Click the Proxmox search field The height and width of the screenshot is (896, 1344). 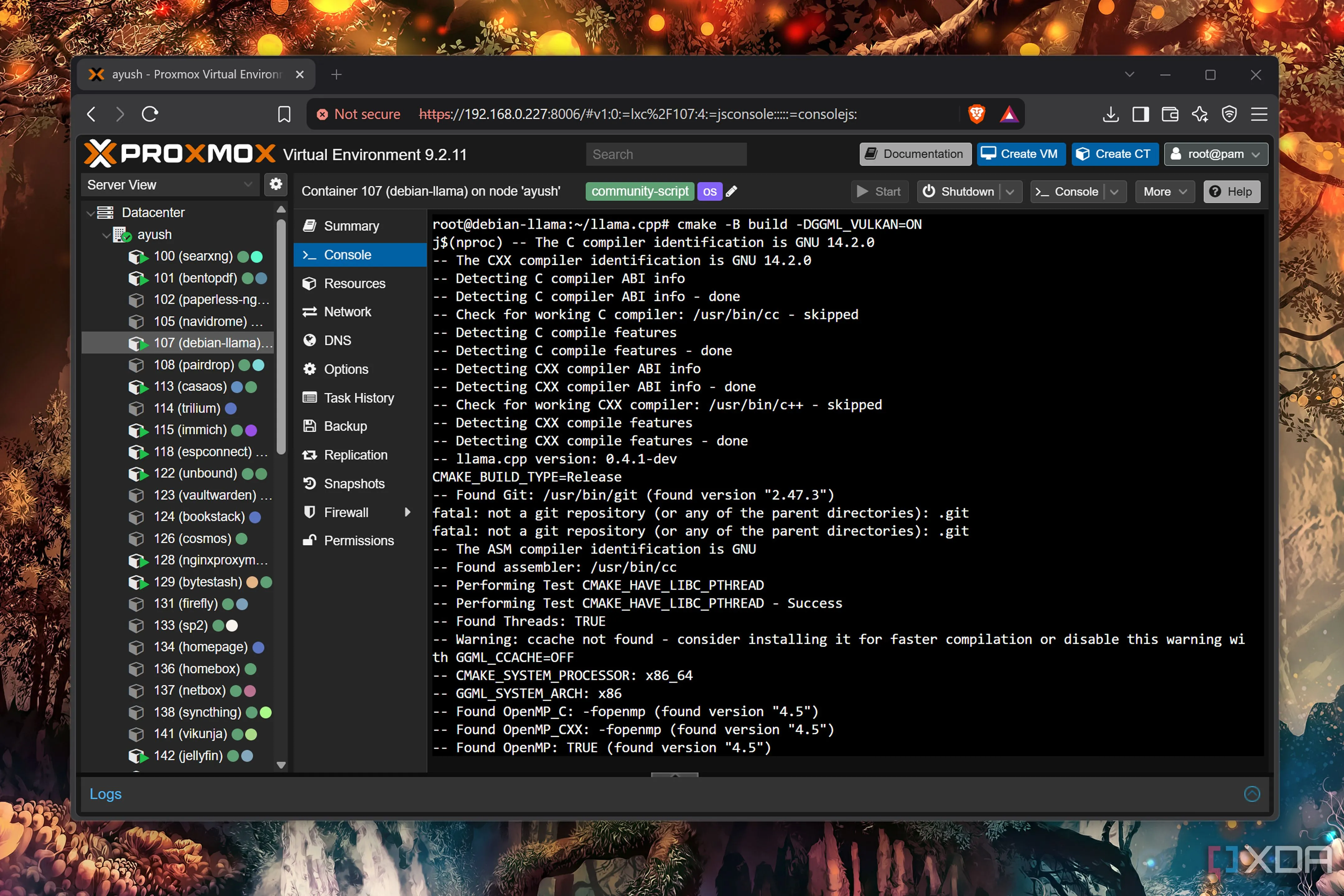point(666,154)
